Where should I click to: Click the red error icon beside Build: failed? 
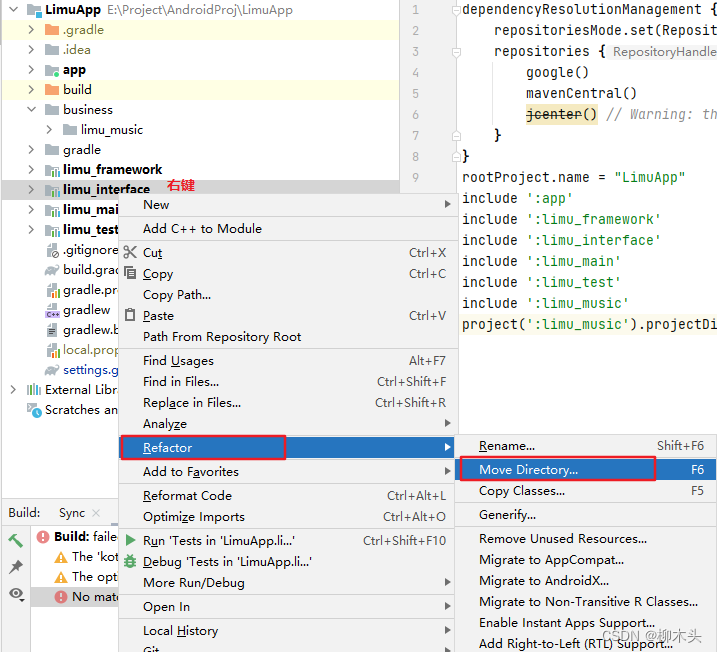click(43, 536)
